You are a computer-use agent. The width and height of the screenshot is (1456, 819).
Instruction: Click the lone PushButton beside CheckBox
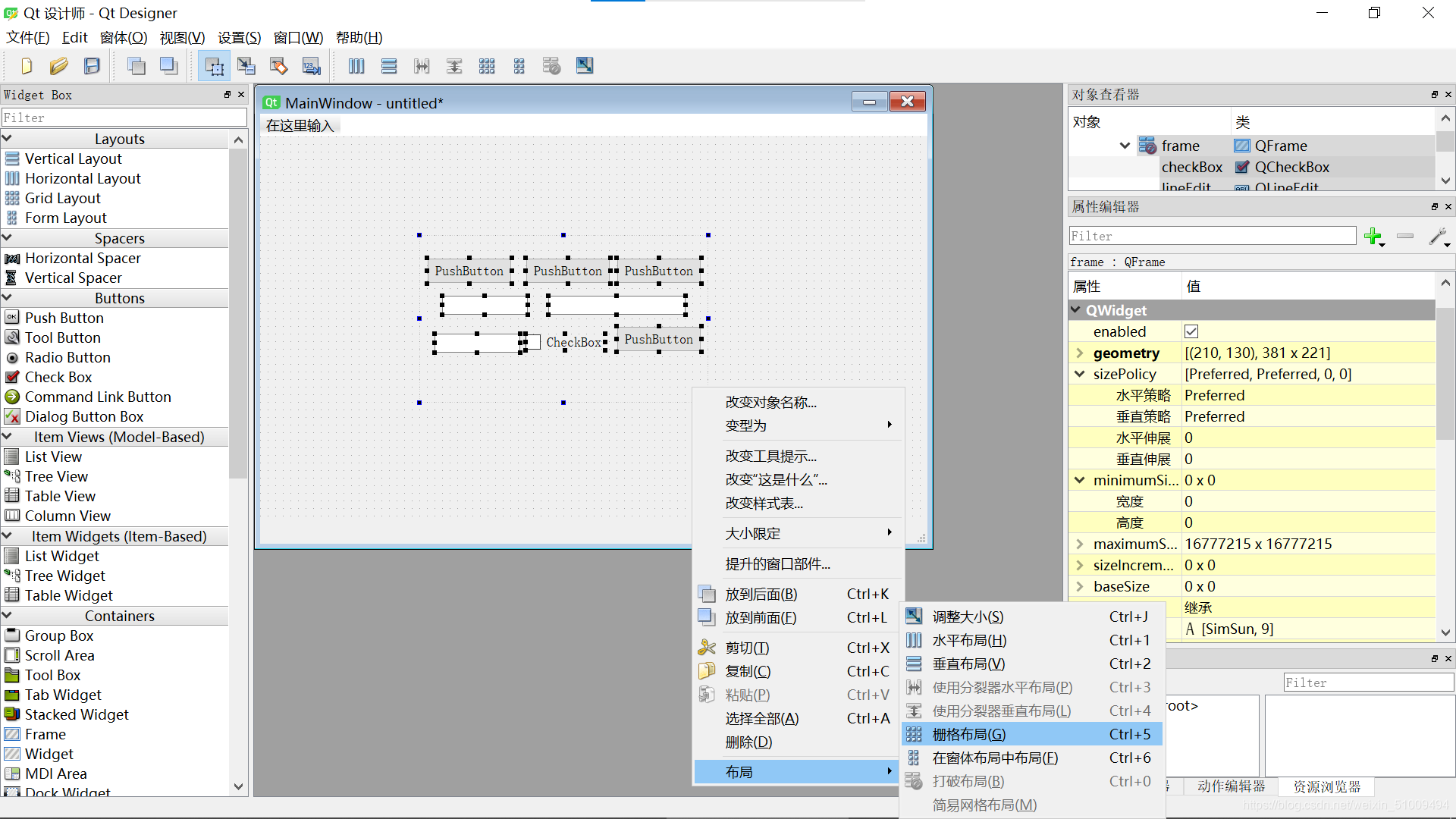658,339
